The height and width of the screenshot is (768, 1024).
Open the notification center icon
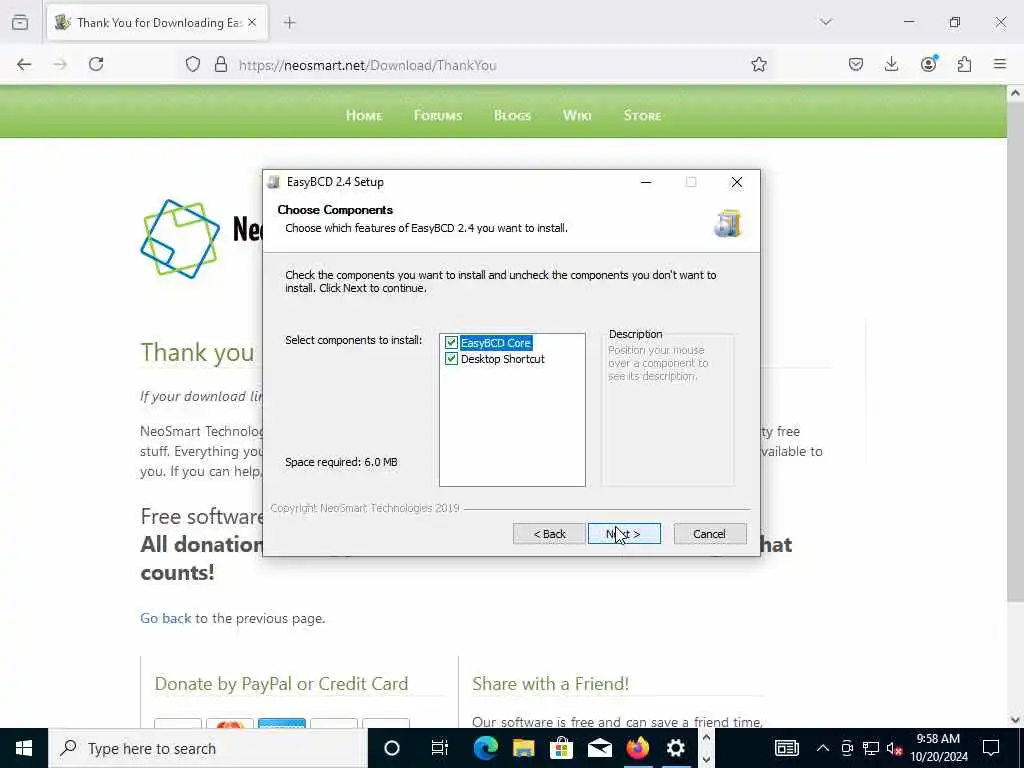(991, 748)
